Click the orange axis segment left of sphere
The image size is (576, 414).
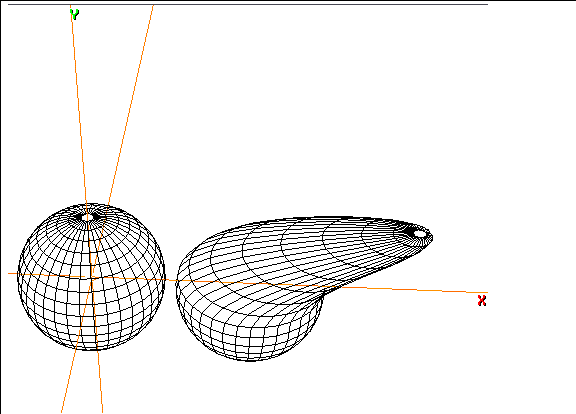pos(12,274)
